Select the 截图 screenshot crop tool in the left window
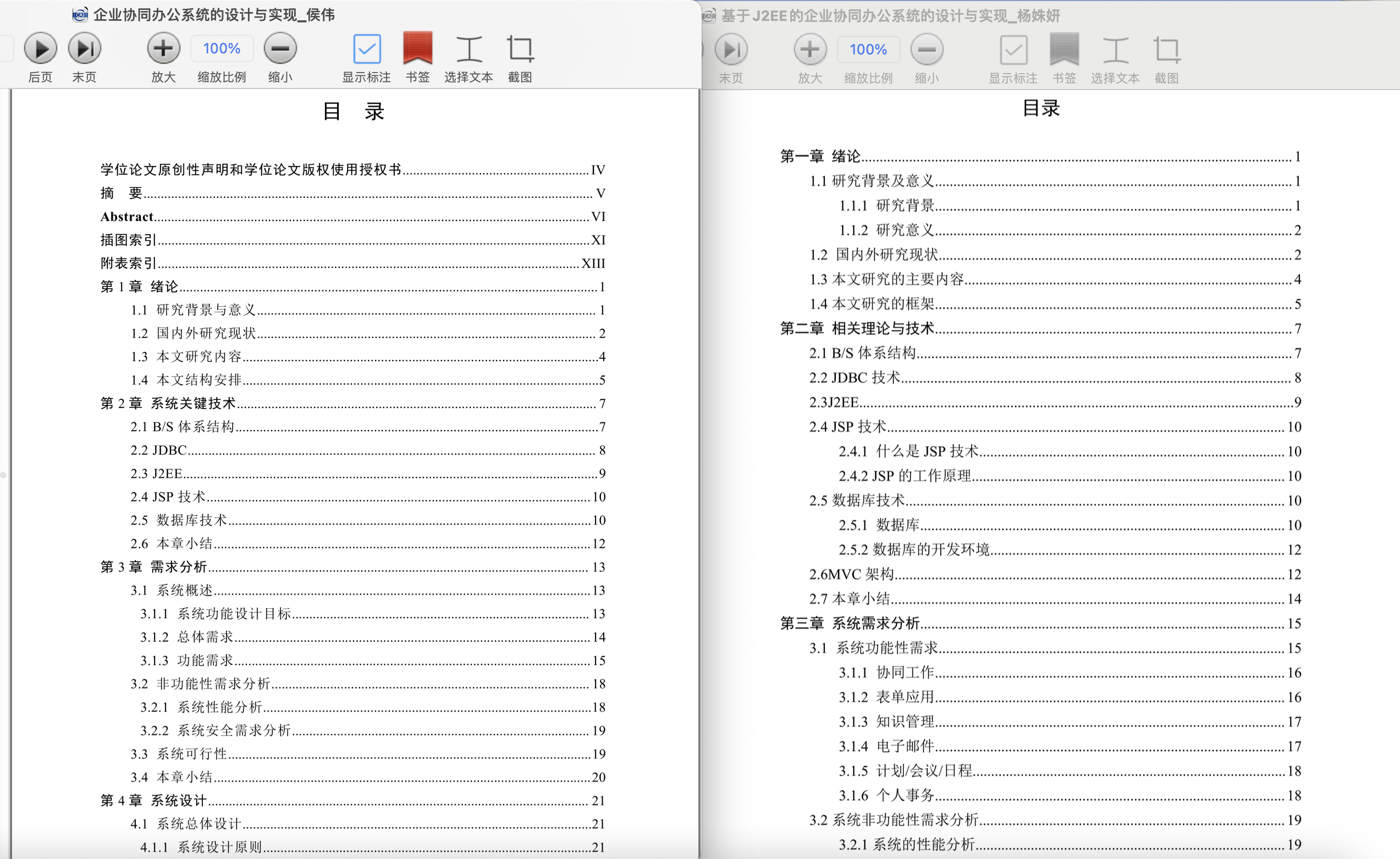 point(520,49)
